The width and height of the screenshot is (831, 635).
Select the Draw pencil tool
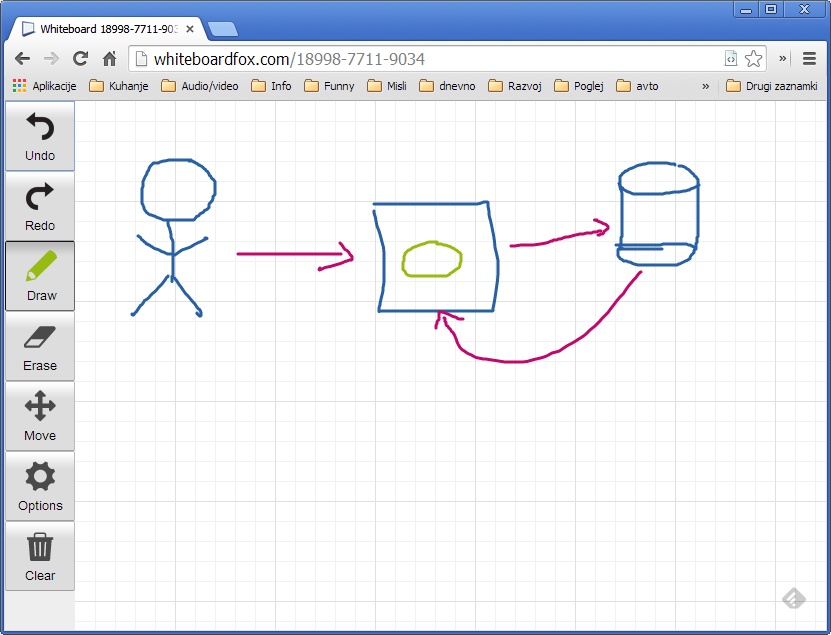click(x=40, y=276)
